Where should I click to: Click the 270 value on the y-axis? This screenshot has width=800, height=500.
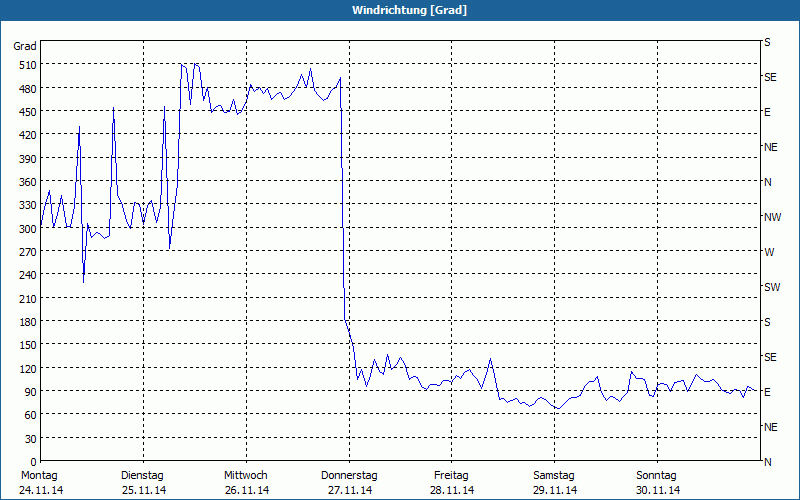(x=26, y=252)
